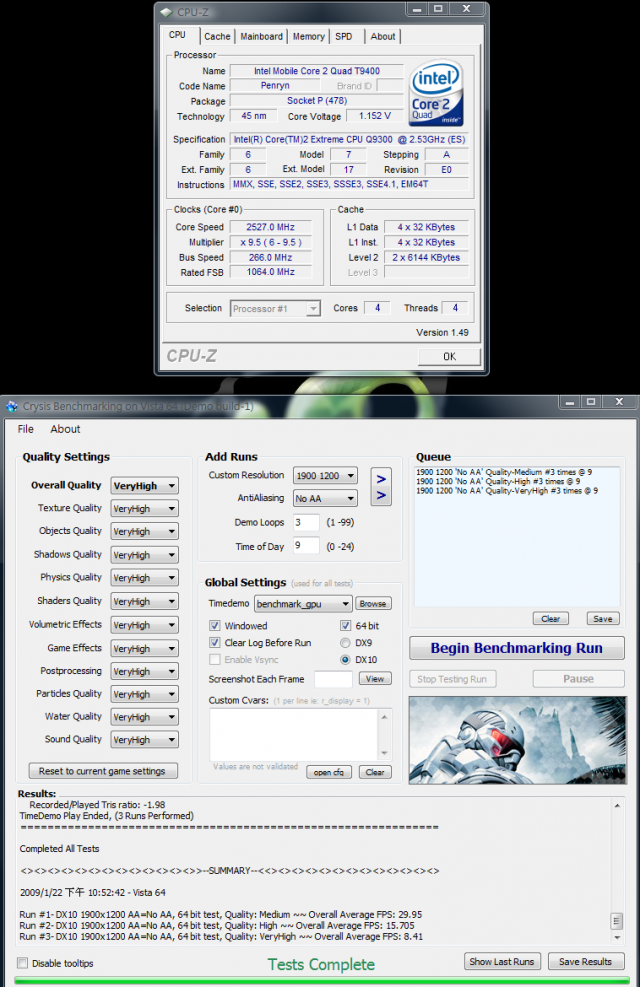Click the CPU-Z title bar icon

pyautogui.click(x=166, y=11)
